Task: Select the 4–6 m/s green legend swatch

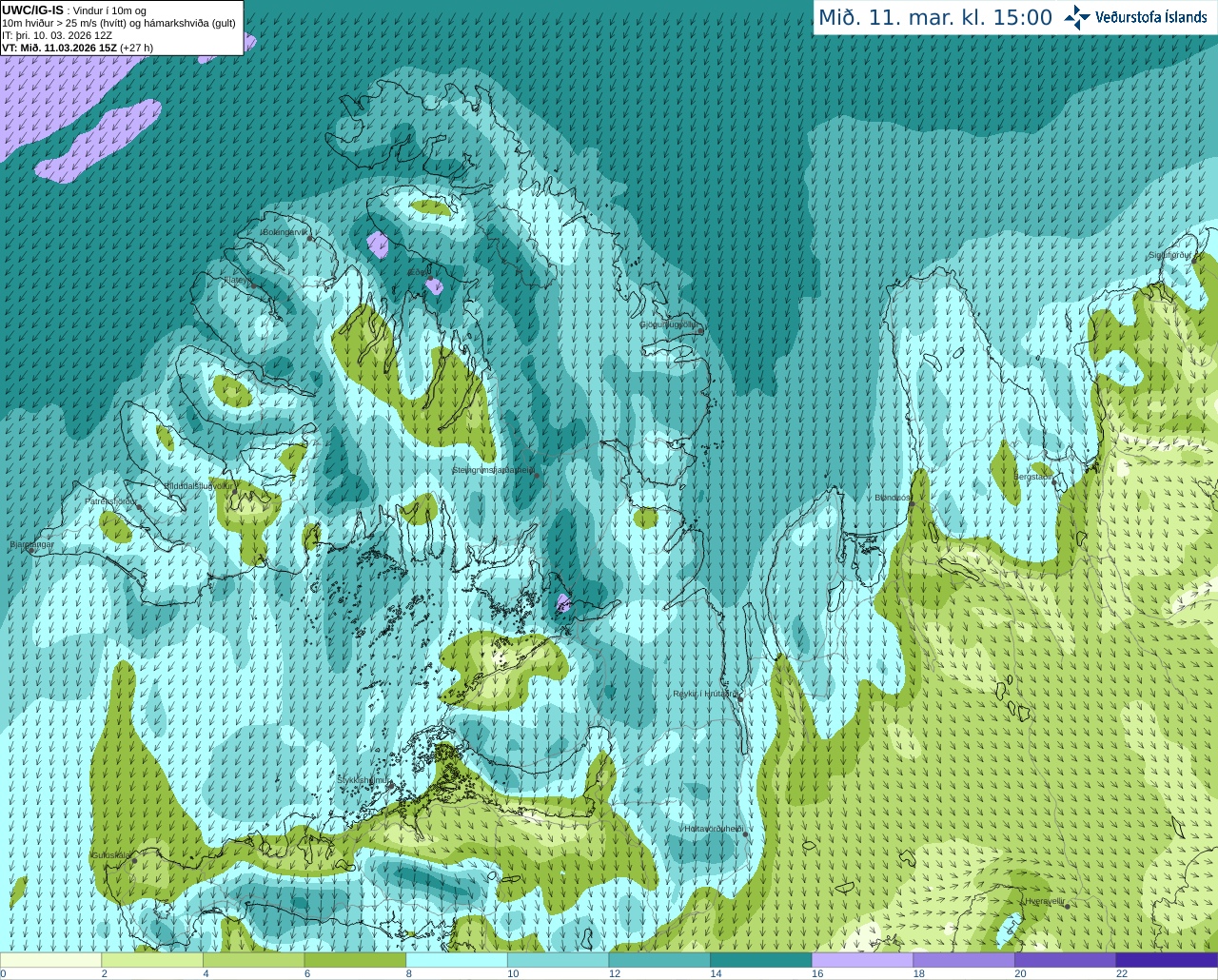Action: coord(253,960)
